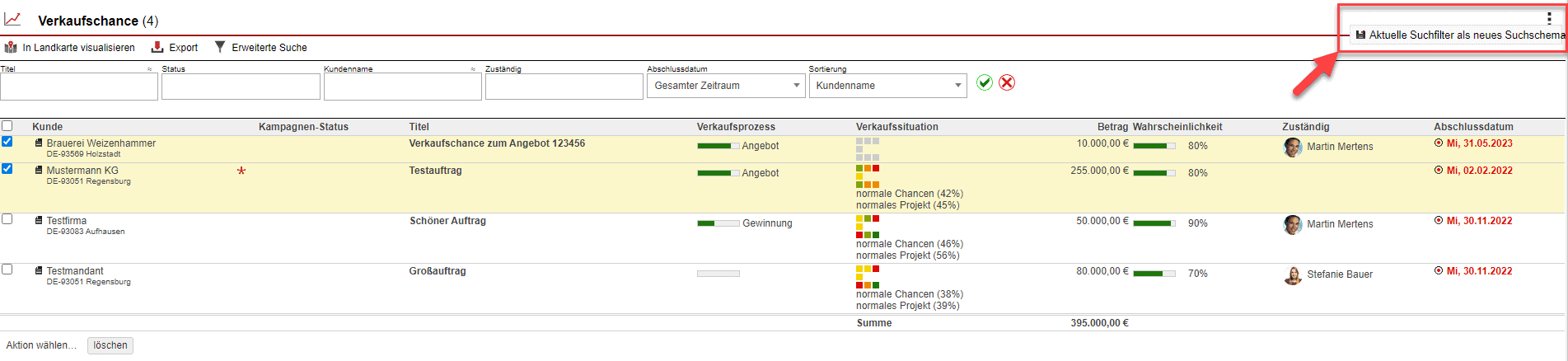Viewport: 1568px width, 361px height.
Task: Click company icon next to Brauerei Weizenhammer
Action: [x=39, y=143]
